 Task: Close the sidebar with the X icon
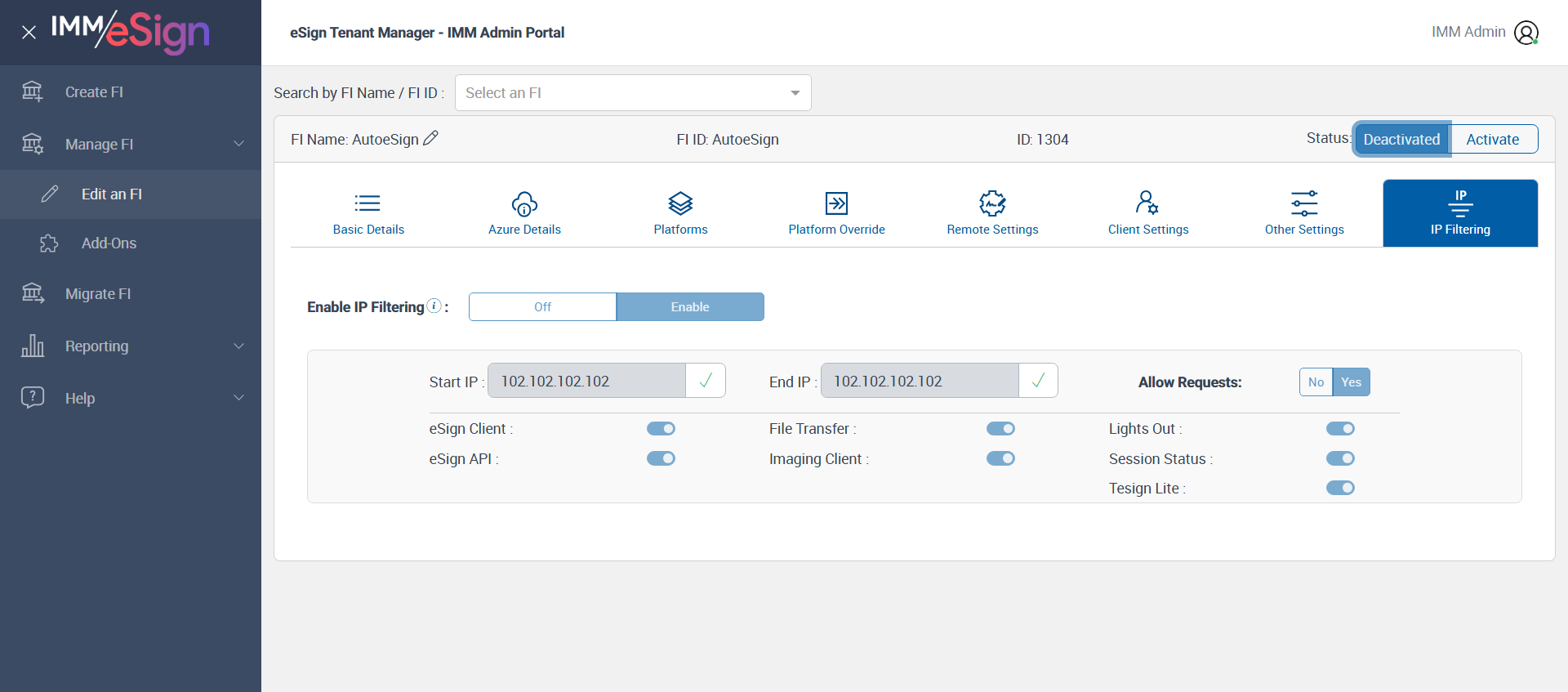(x=29, y=33)
